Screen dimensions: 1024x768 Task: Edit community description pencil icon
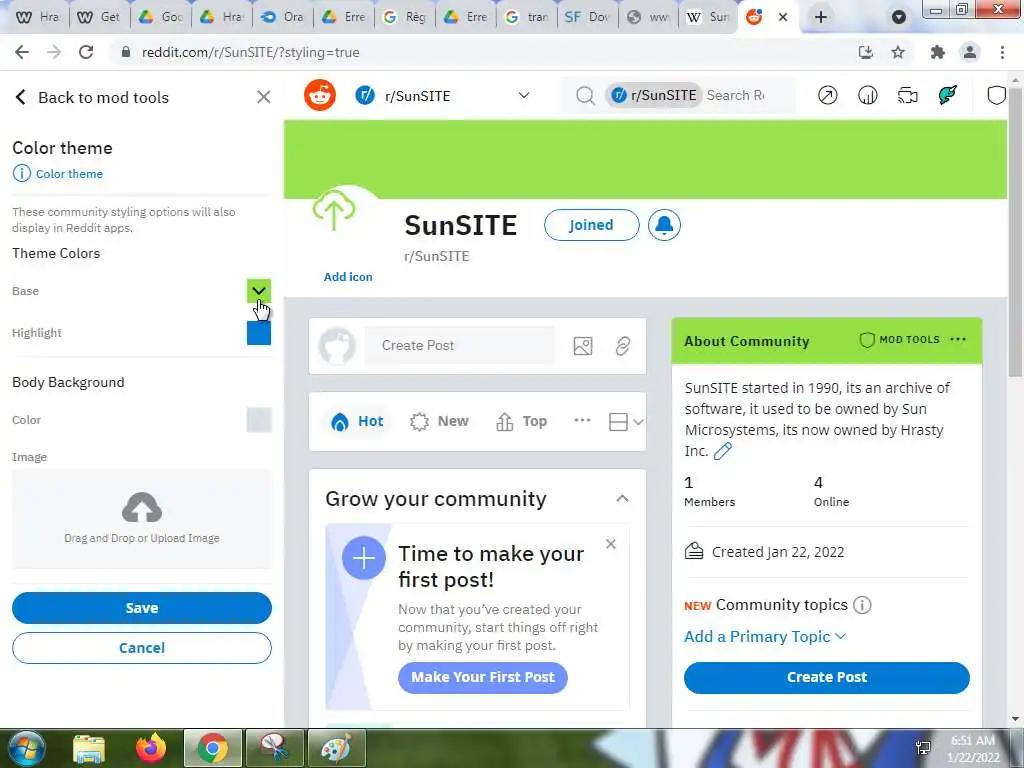tap(722, 451)
